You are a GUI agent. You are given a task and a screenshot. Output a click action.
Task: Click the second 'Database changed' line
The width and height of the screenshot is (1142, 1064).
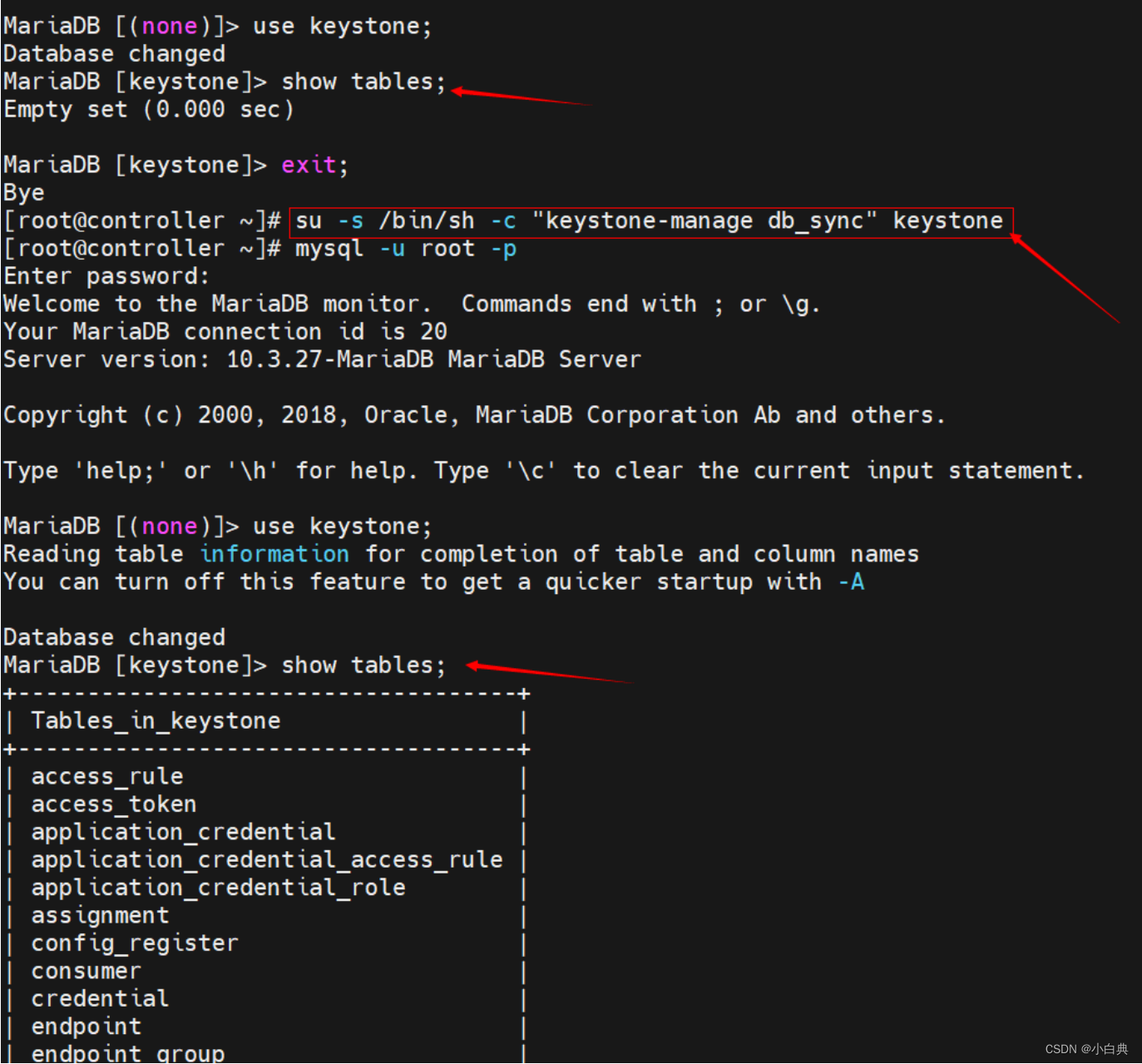(x=114, y=637)
